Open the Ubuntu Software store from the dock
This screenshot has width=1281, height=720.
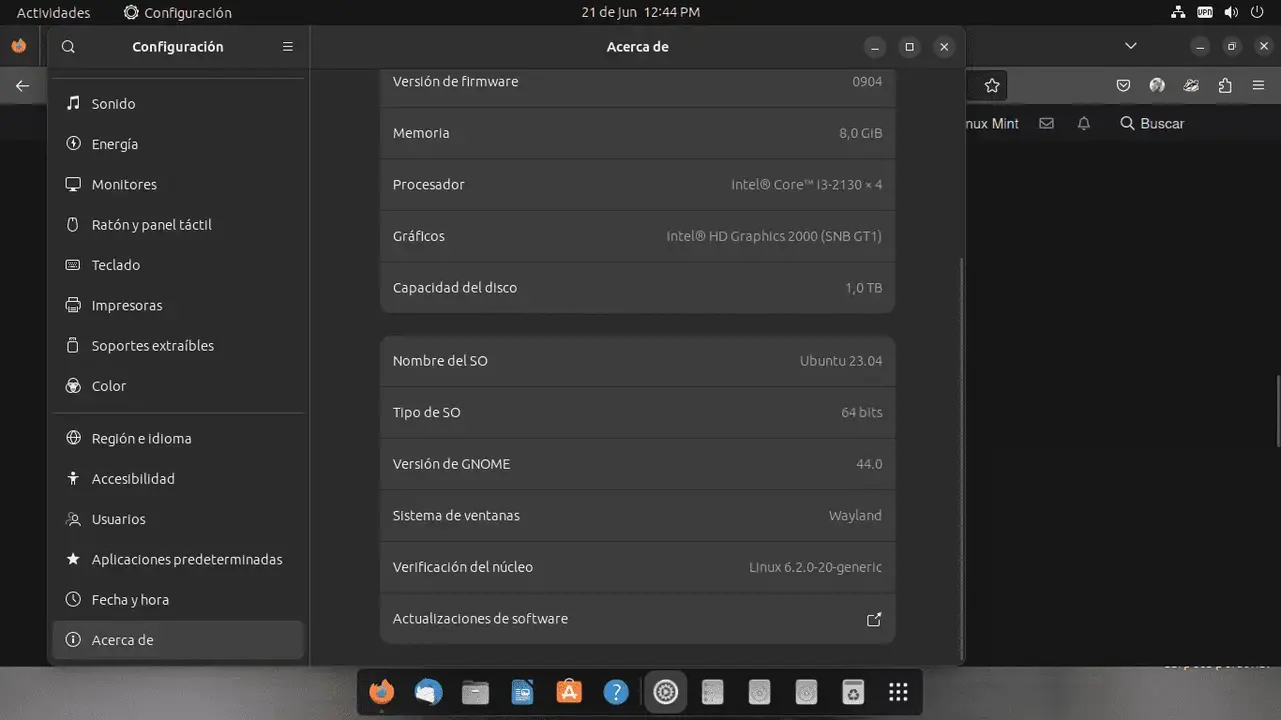click(569, 692)
